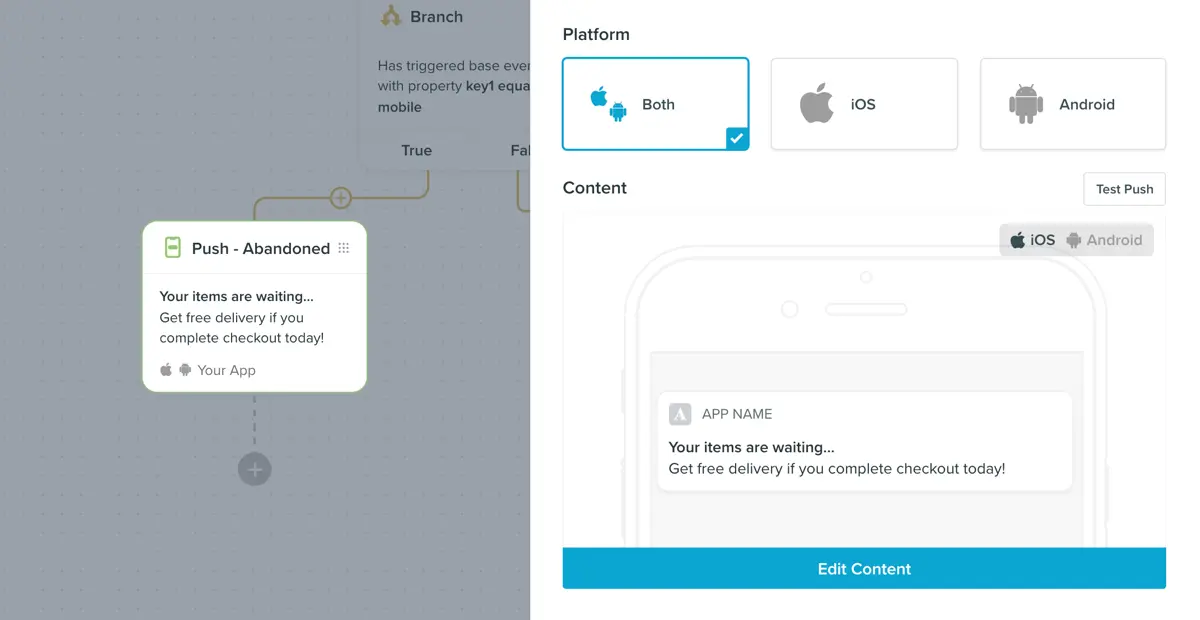The width and height of the screenshot is (1200, 620).
Task: Select the False branch path
Action: coord(521,150)
